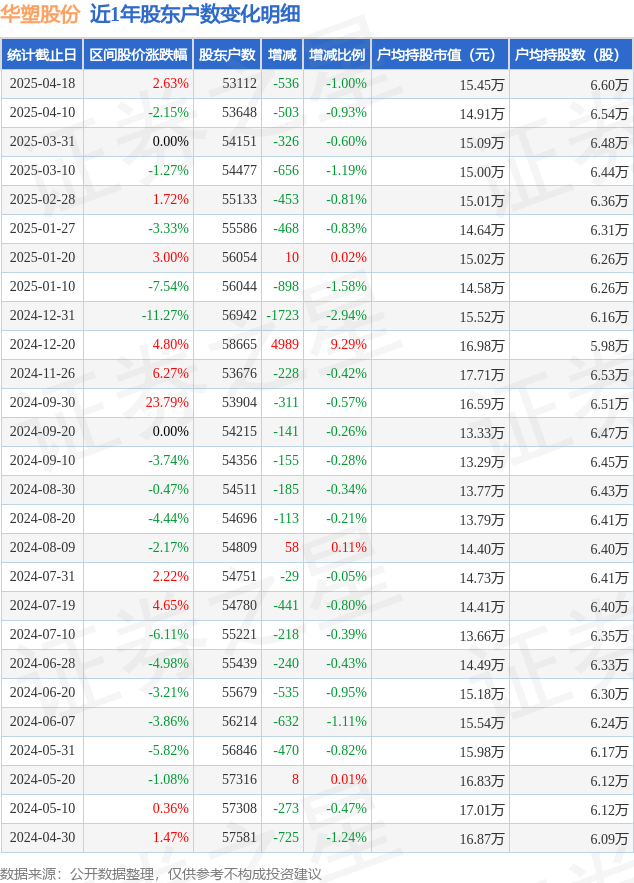Viewport: 634px width, 883px height.
Task: Click the 股东户数 column header
Action: pos(227,55)
